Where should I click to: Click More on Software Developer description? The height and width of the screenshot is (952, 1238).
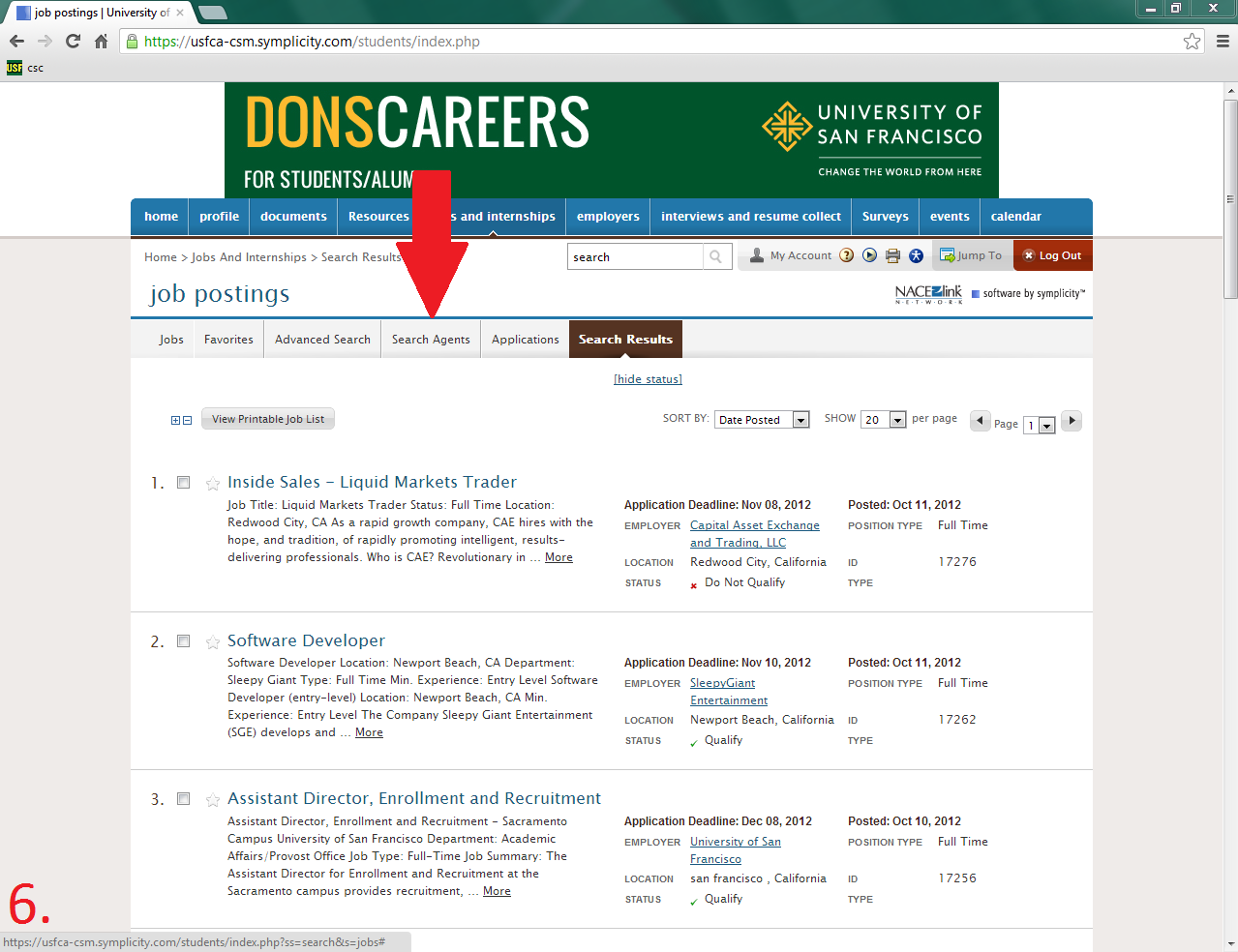[x=369, y=732]
